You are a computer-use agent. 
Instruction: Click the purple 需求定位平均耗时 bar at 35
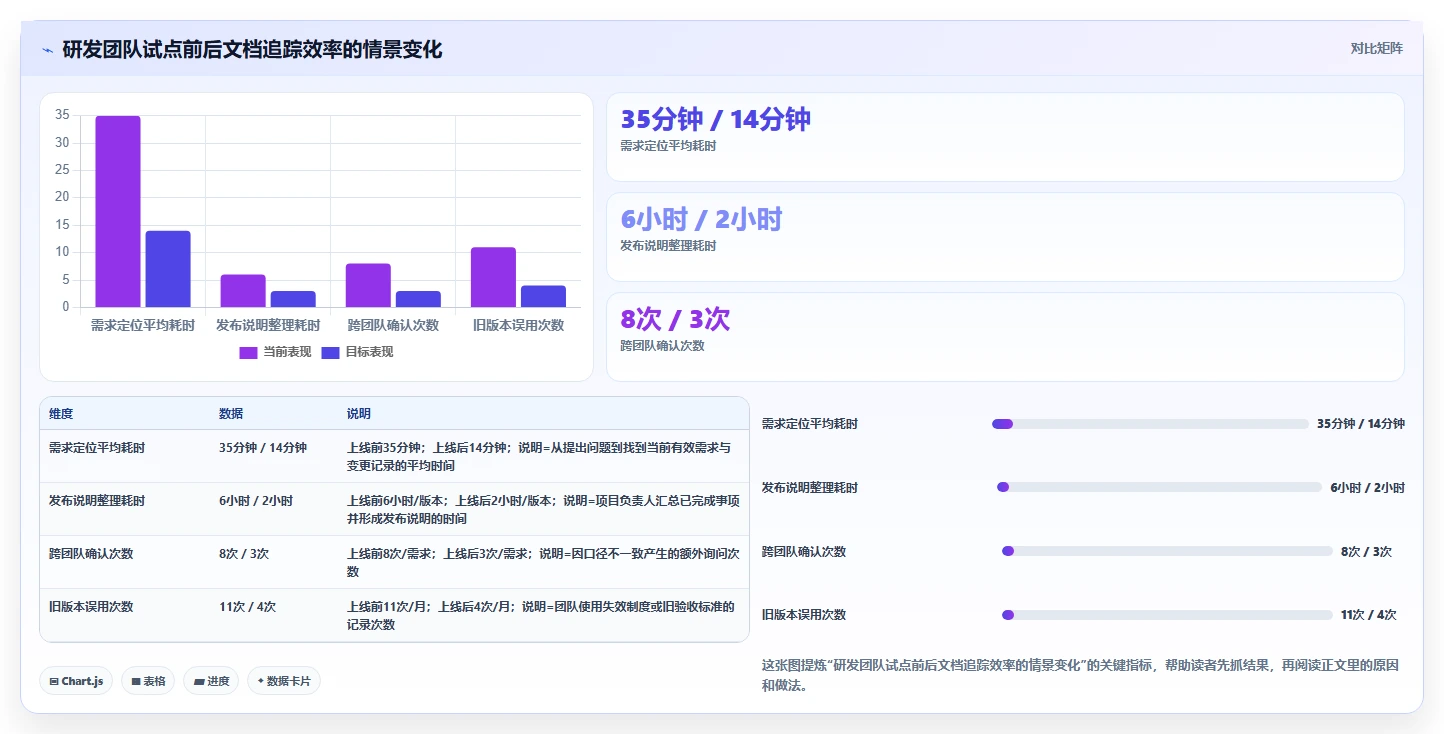tap(118, 211)
